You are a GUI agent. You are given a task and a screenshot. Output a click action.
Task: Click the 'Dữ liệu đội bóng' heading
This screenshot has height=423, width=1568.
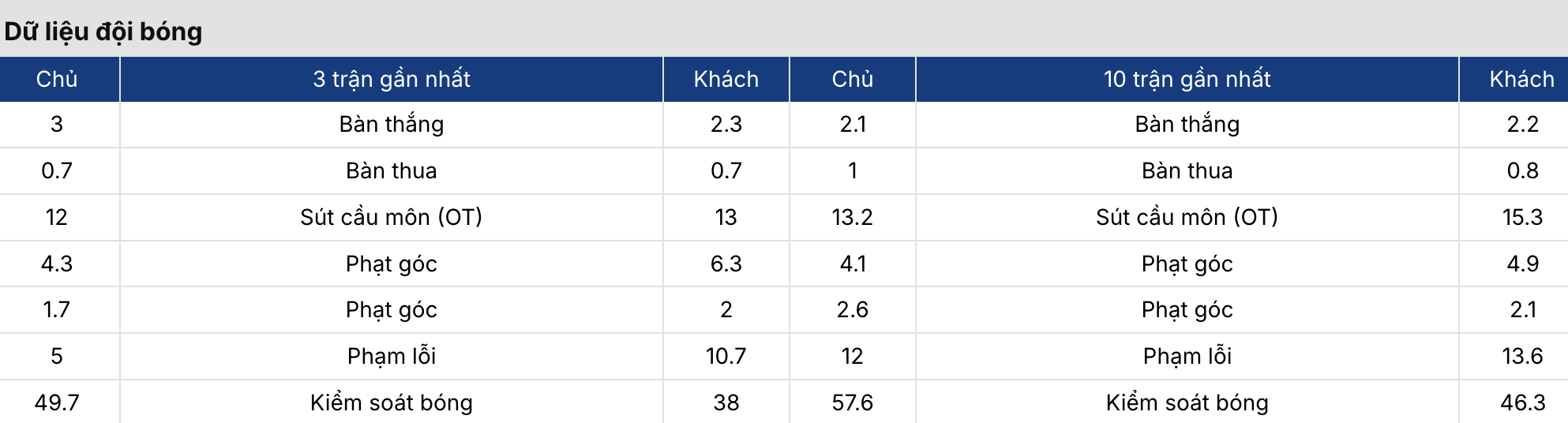pyautogui.click(x=103, y=32)
